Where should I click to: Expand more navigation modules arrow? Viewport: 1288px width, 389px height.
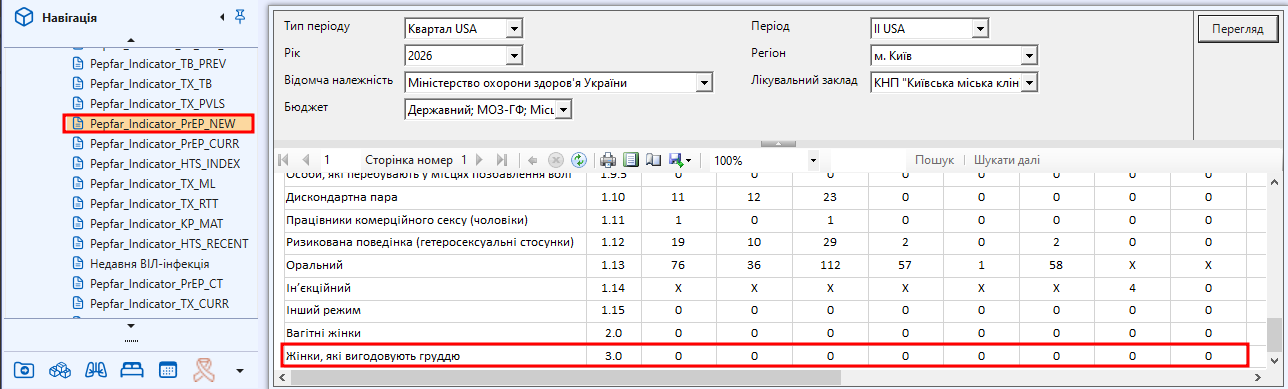pos(239,371)
